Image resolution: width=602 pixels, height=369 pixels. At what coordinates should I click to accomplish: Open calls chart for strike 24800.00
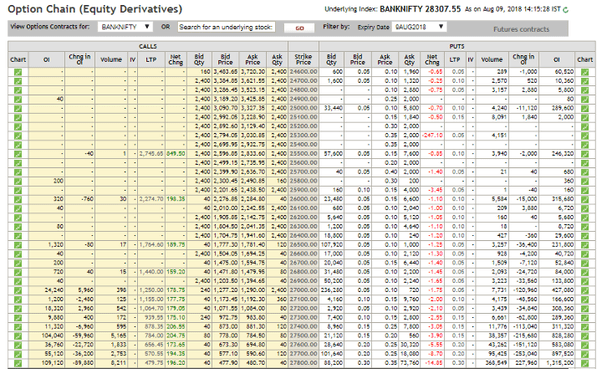pyautogui.click(x=18, y=90)
